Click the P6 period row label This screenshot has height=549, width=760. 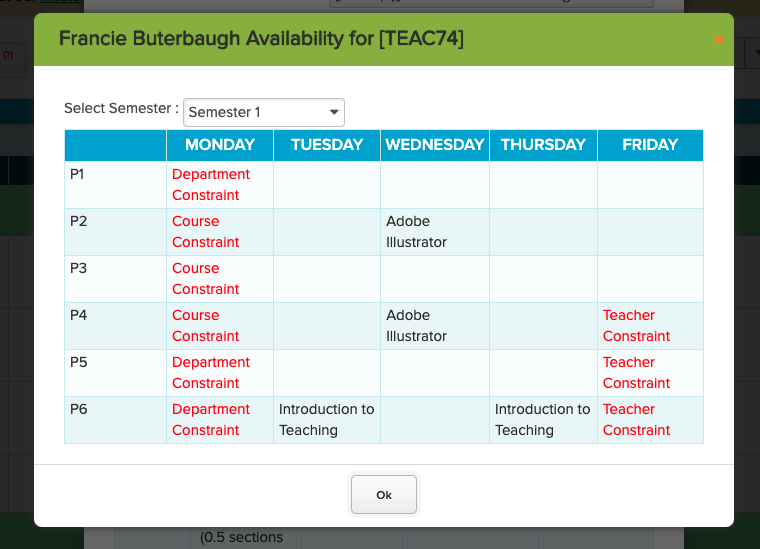(79, 409)
